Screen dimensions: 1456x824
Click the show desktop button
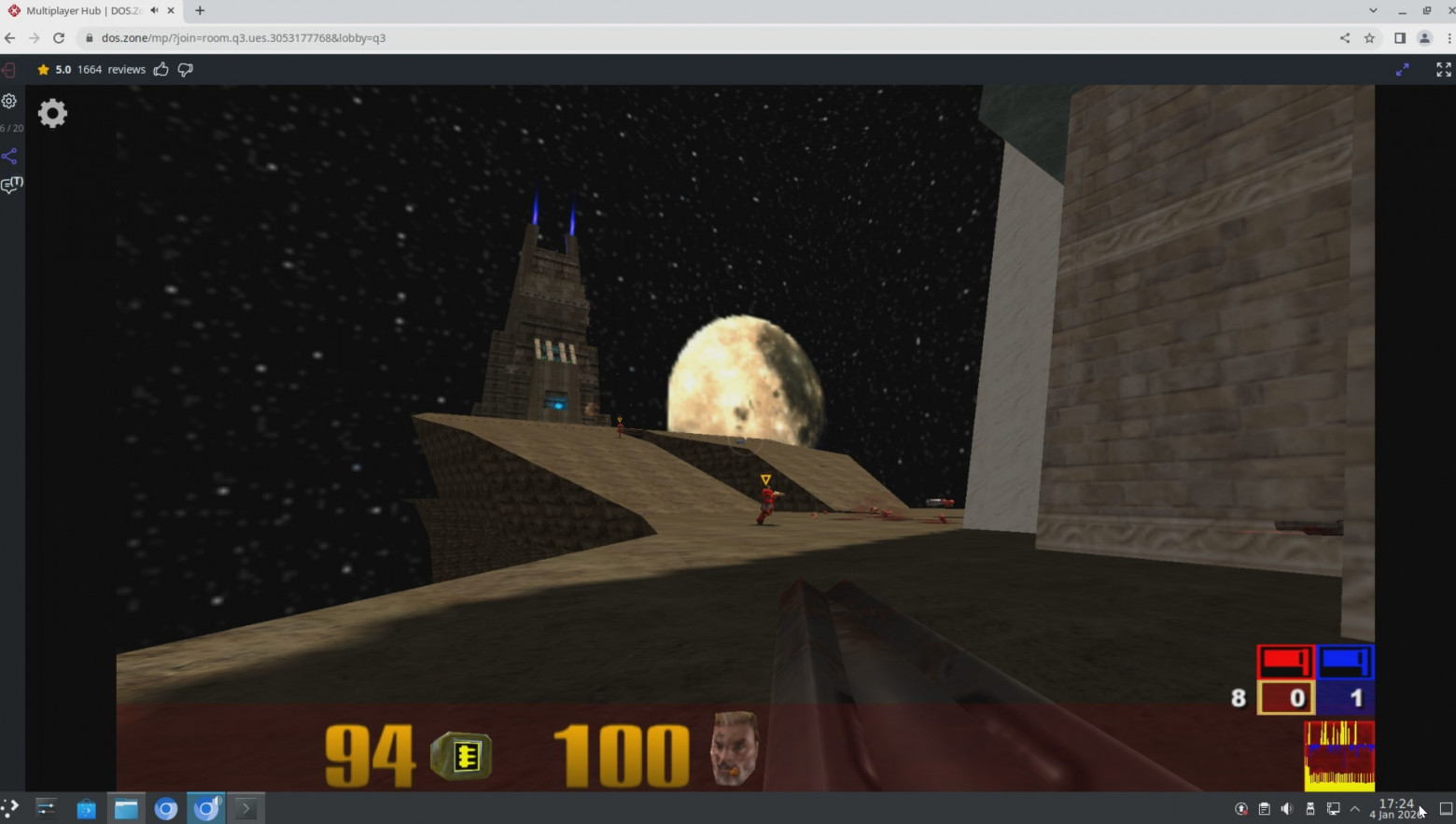(x=1446, y=809)
